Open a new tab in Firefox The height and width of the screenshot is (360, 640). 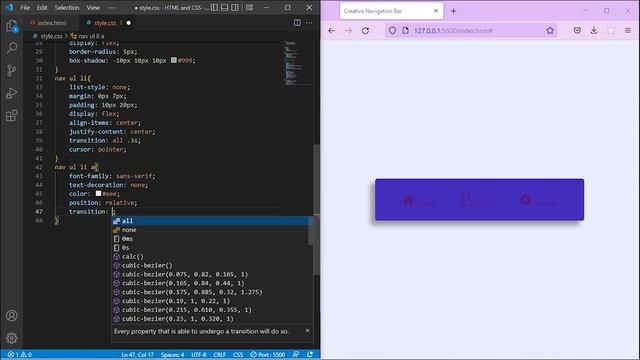pyautogui.click(x=453, y=11)
